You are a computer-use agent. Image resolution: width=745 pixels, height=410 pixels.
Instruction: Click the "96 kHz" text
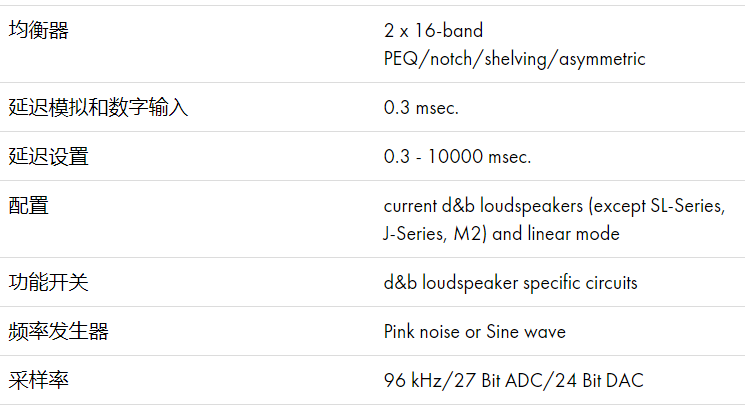point(412,381)
